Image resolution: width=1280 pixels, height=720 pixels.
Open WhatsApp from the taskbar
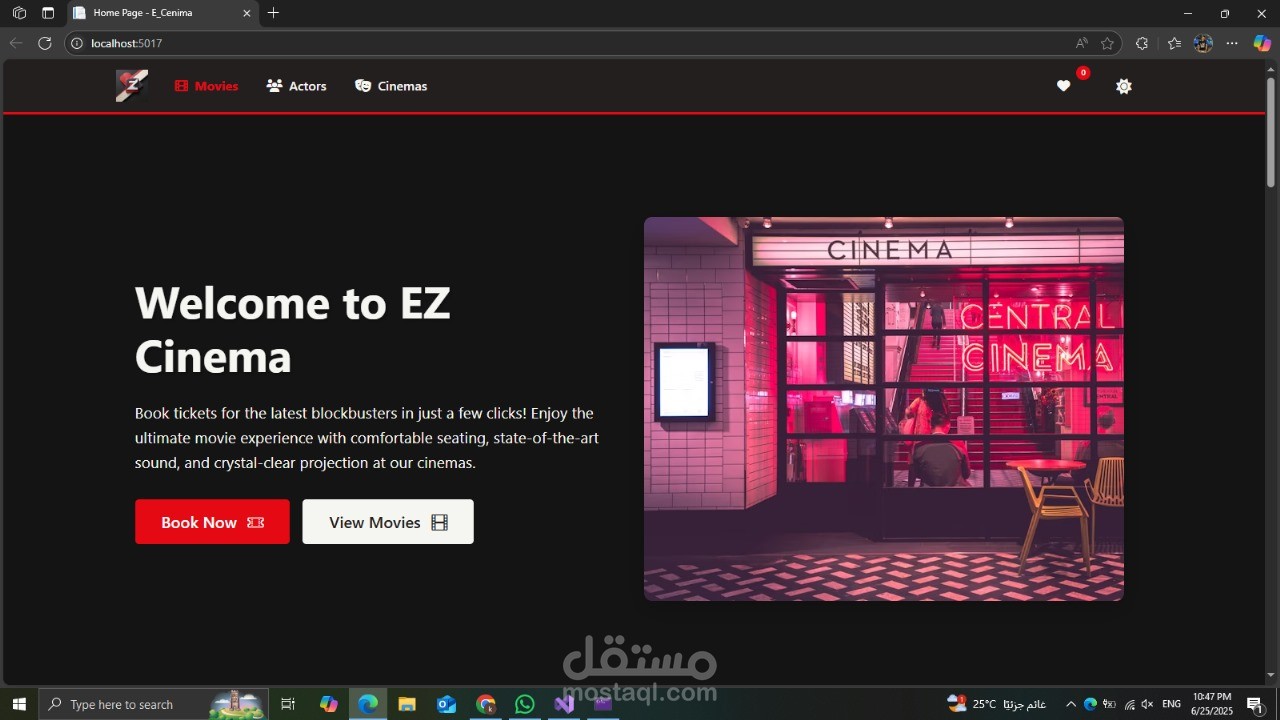tap(524, 704)
